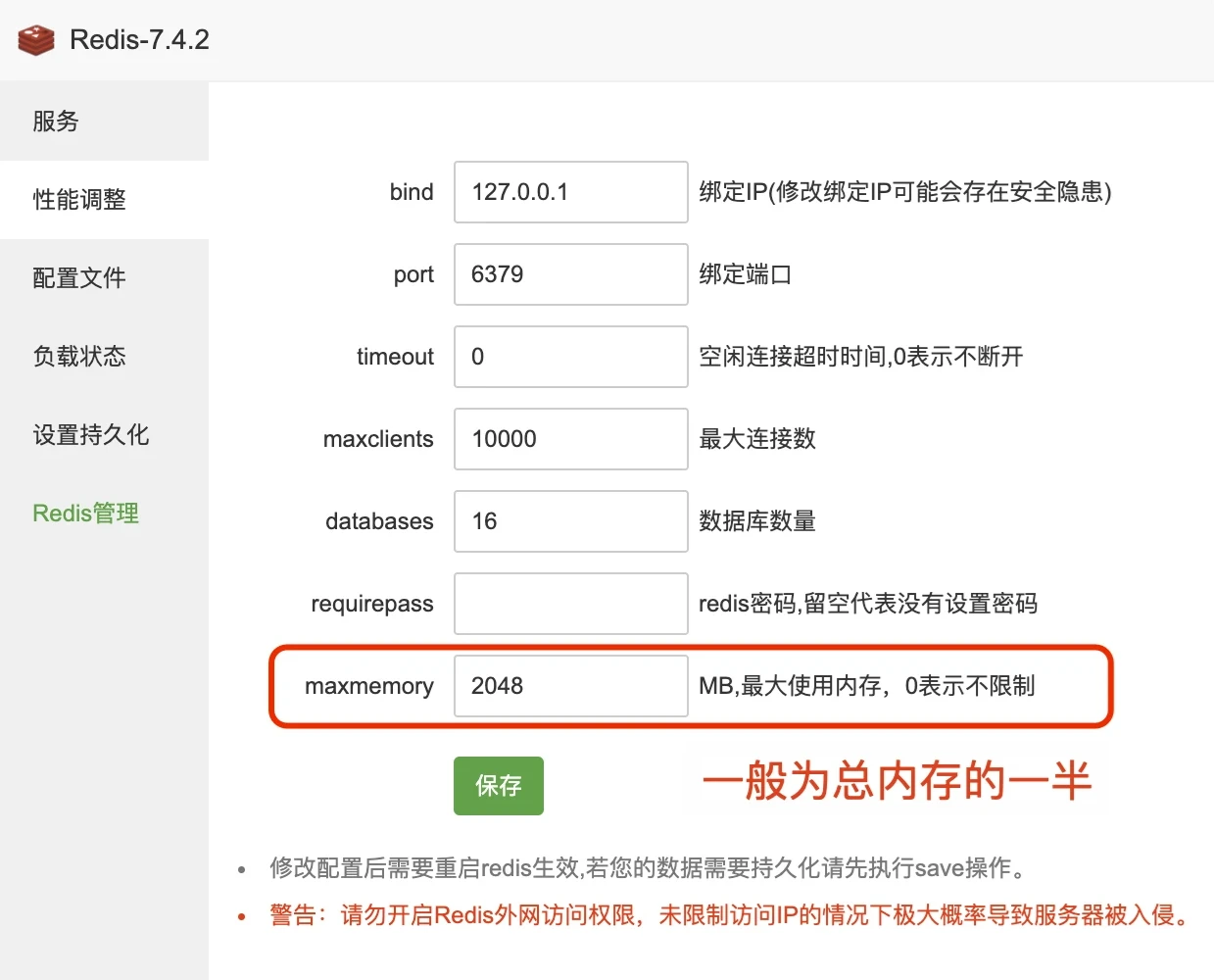This screenshot has width=1214, height=980.
Task: Click the timeout label
Action: click(x=395, y=357)
